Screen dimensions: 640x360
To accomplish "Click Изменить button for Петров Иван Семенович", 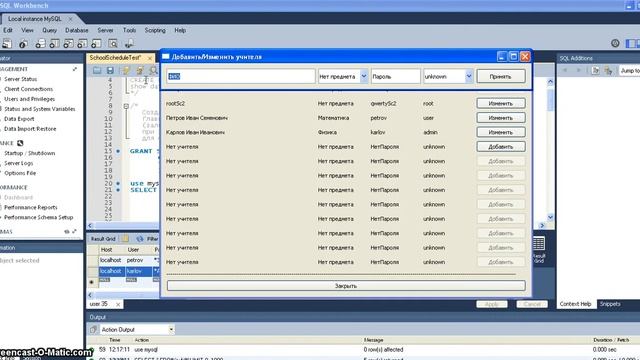I will [501, 118].
